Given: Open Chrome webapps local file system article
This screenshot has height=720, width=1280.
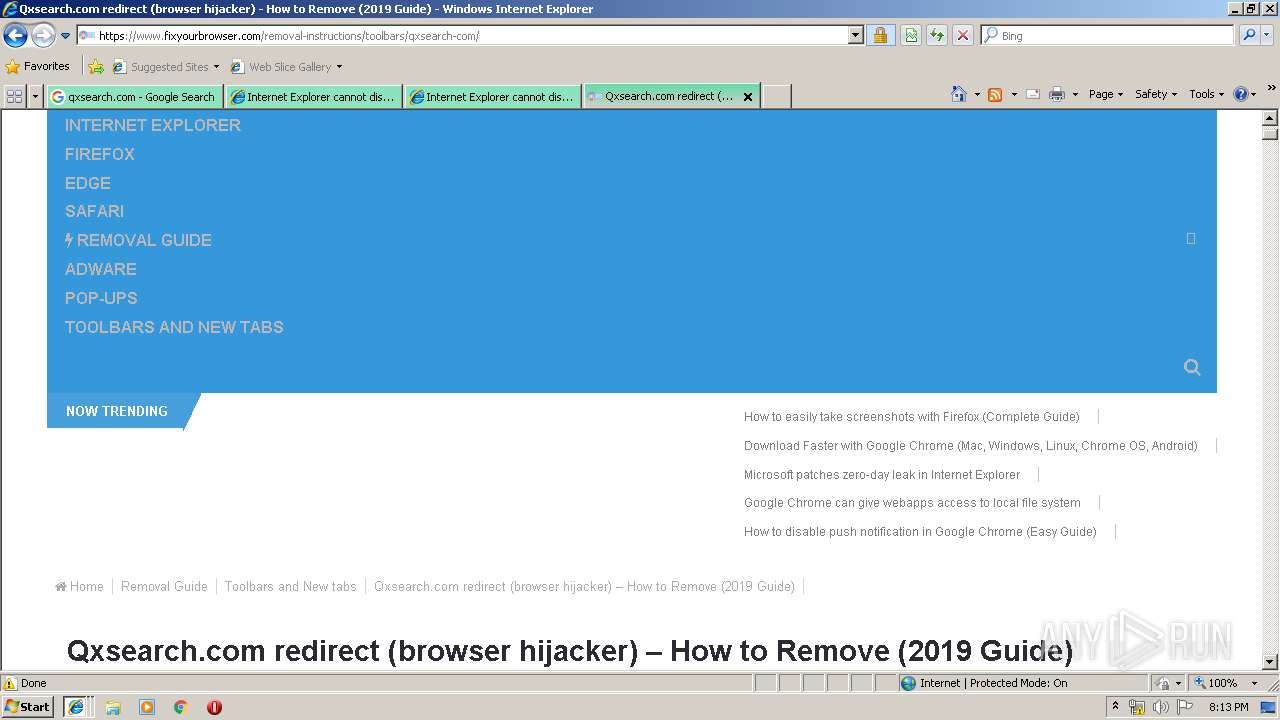Looking at the screenshot, I should pos(912,503).
